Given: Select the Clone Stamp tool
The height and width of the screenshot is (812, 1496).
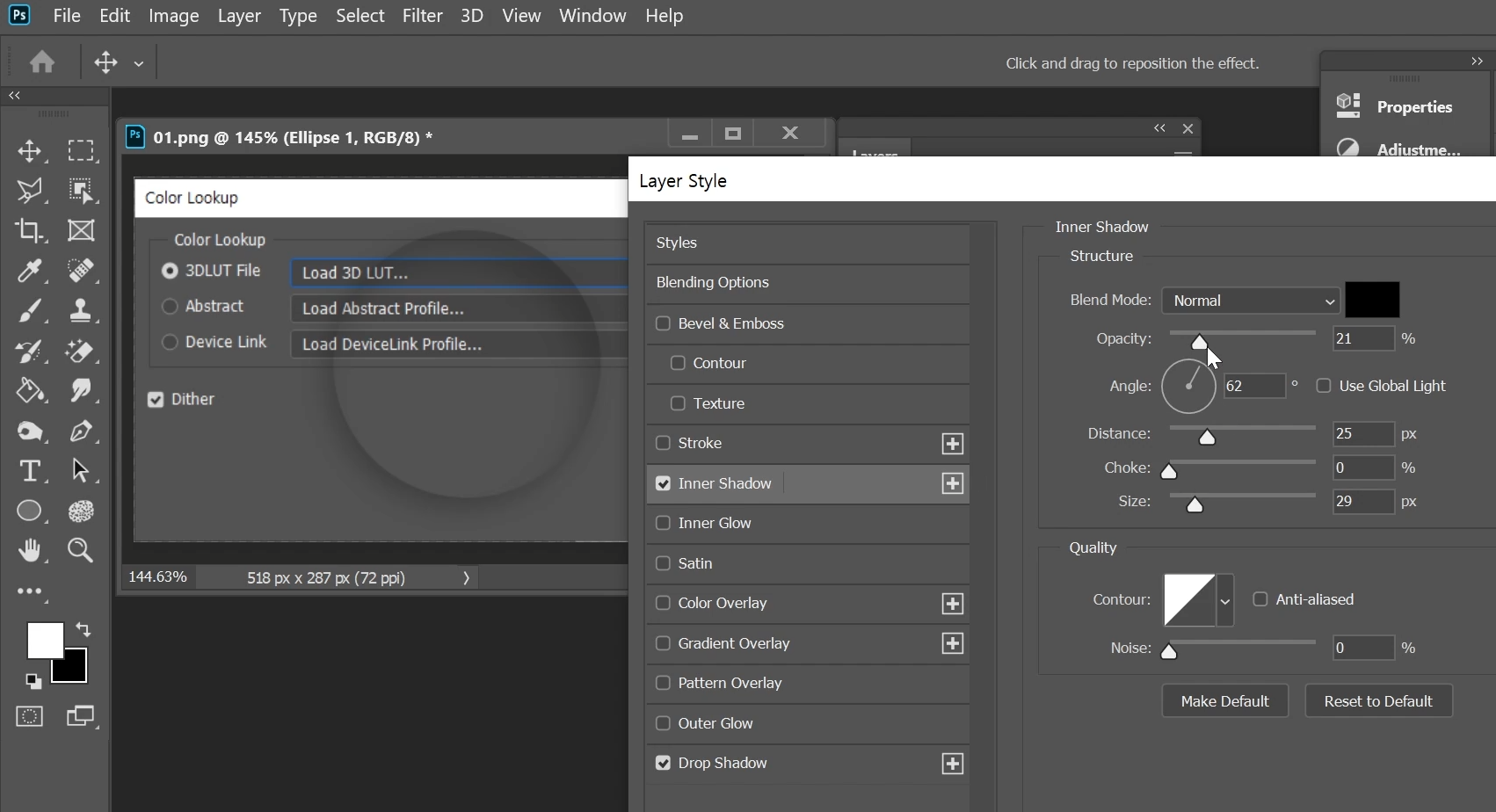Looking at the screenshot, I should coord(81,310).
